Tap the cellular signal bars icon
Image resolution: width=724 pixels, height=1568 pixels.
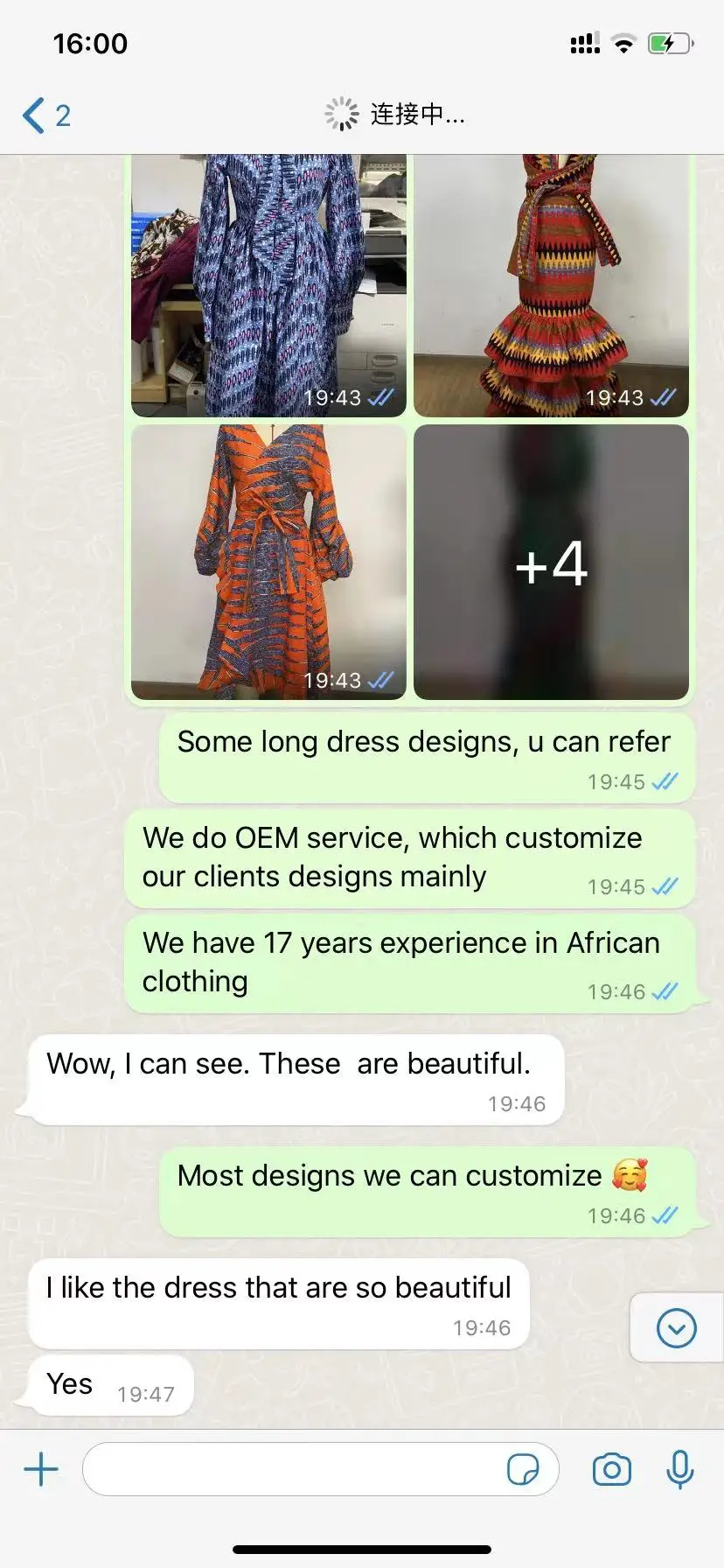pyautogui.click(x=585, y=44)
